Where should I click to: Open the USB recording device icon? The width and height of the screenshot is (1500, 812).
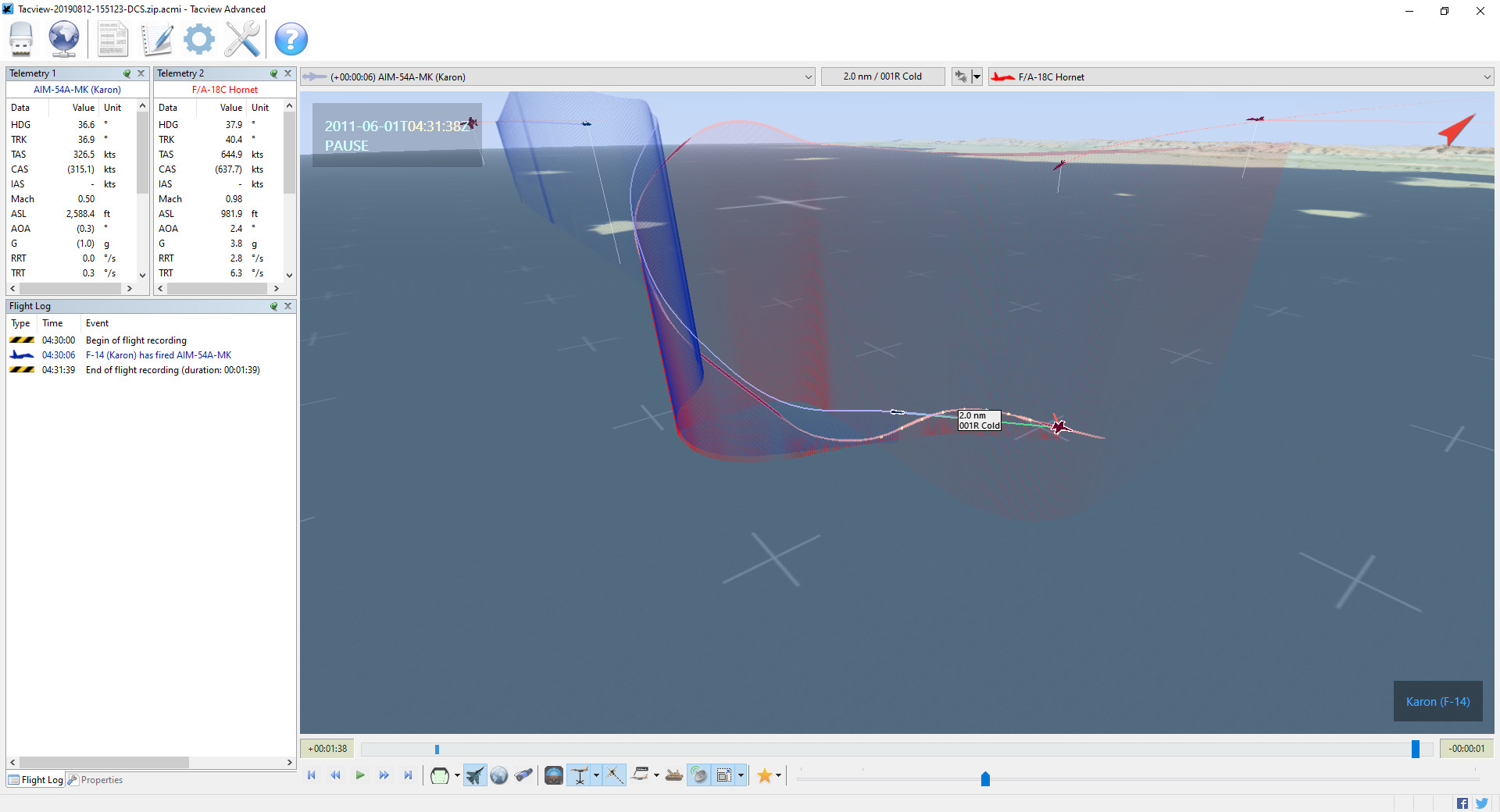(x=21, y=39)
